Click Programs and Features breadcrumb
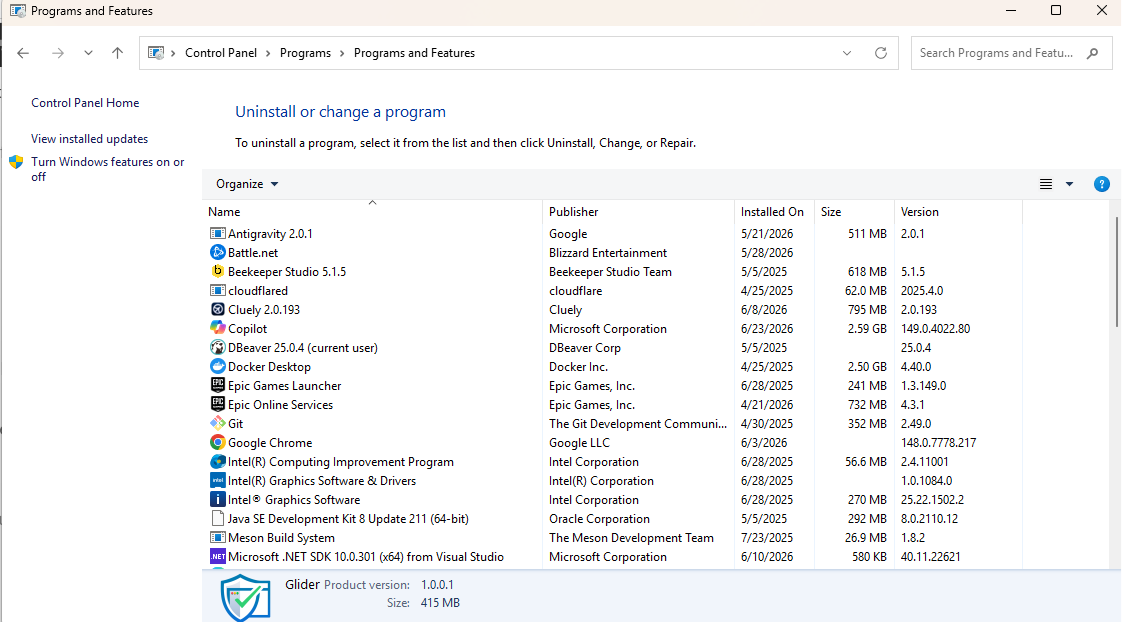This screenshot has width=1122, height=622. 414,53
